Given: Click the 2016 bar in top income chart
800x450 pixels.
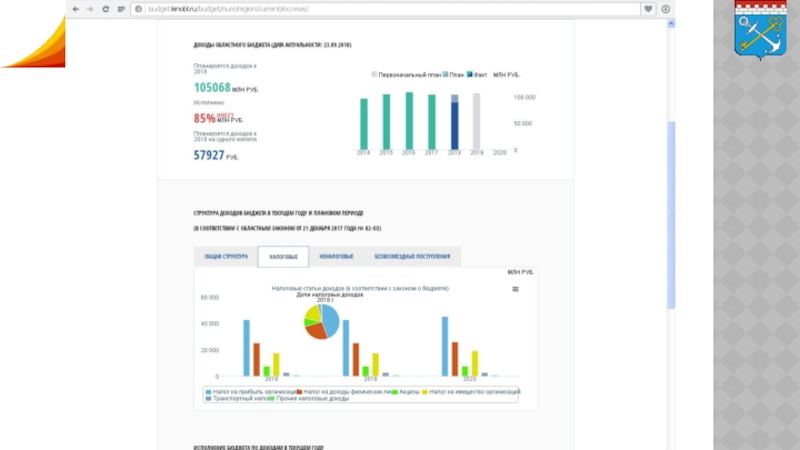Looking at the screenshot, I should [x=409, y=121].
